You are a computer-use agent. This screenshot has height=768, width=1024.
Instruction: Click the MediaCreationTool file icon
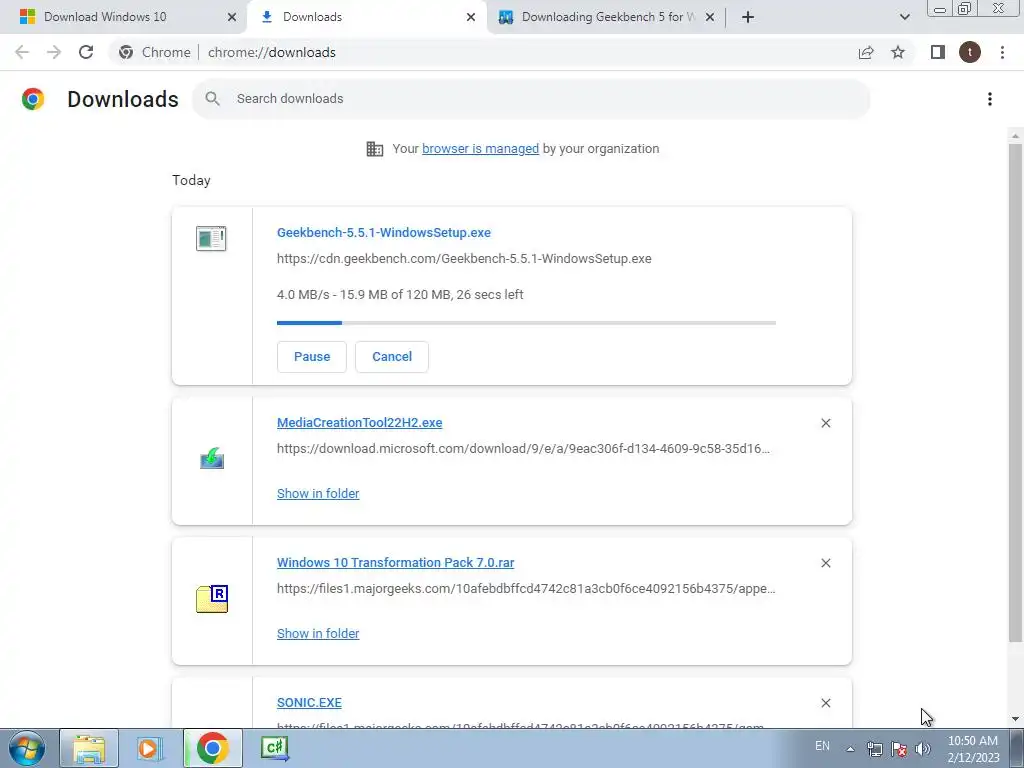pyautogui.click(x=212, y=458)
